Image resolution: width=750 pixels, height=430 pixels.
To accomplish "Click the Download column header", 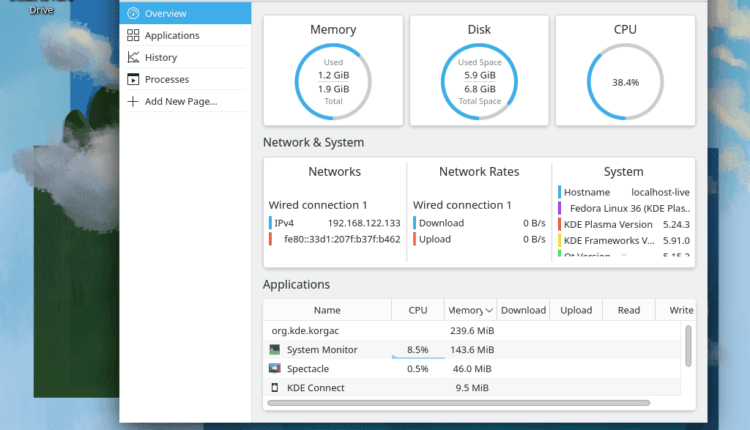I will 523,311.
